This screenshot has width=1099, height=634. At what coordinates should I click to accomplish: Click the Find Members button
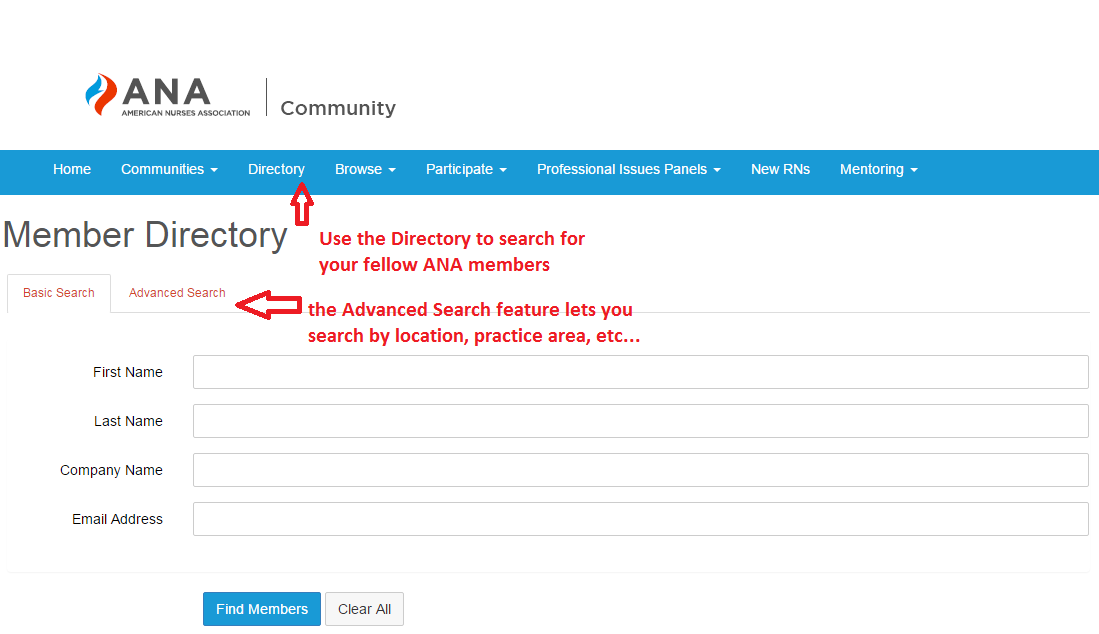[262, 609]
